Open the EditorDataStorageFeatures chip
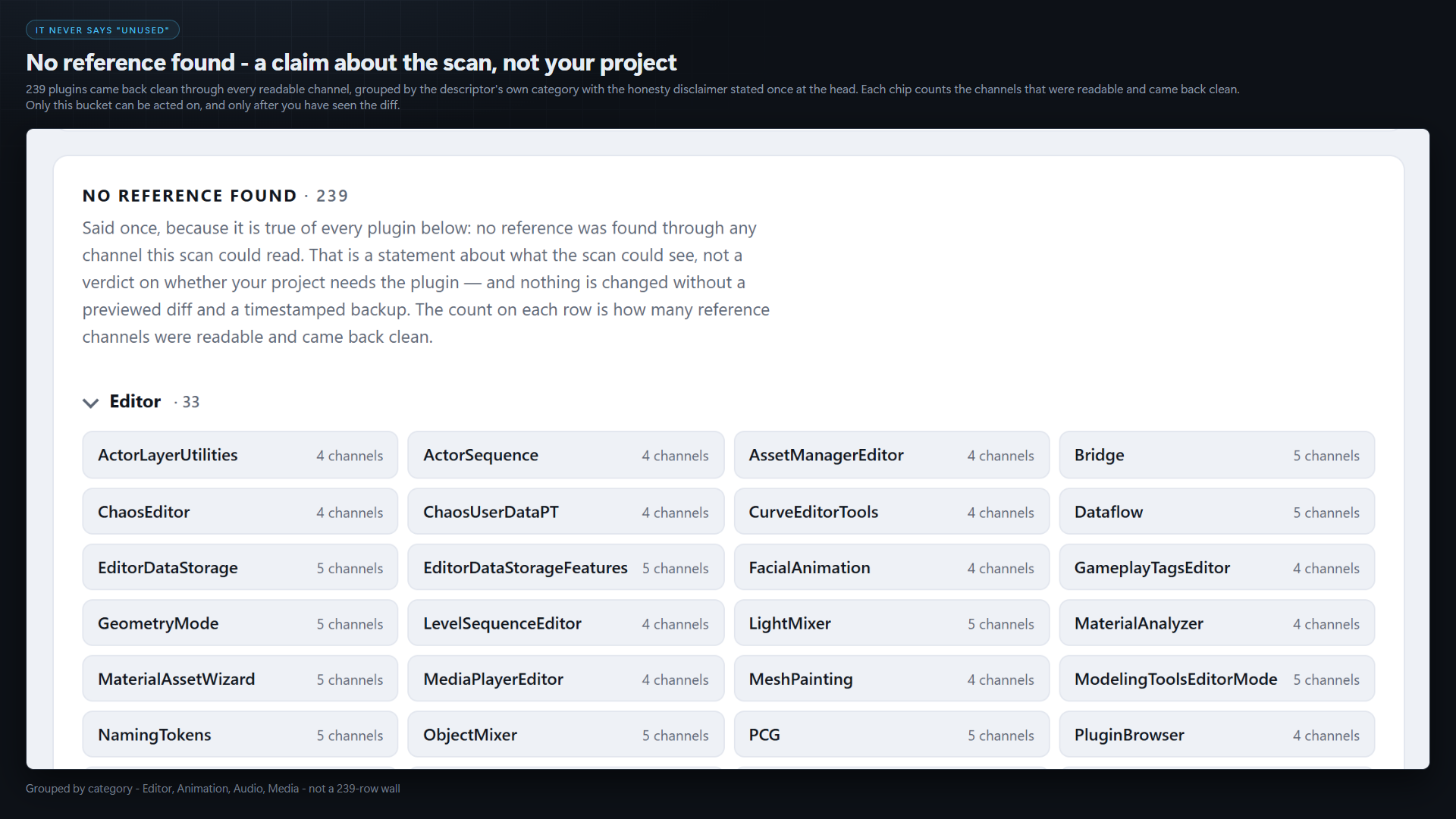 tap(566, 567)
